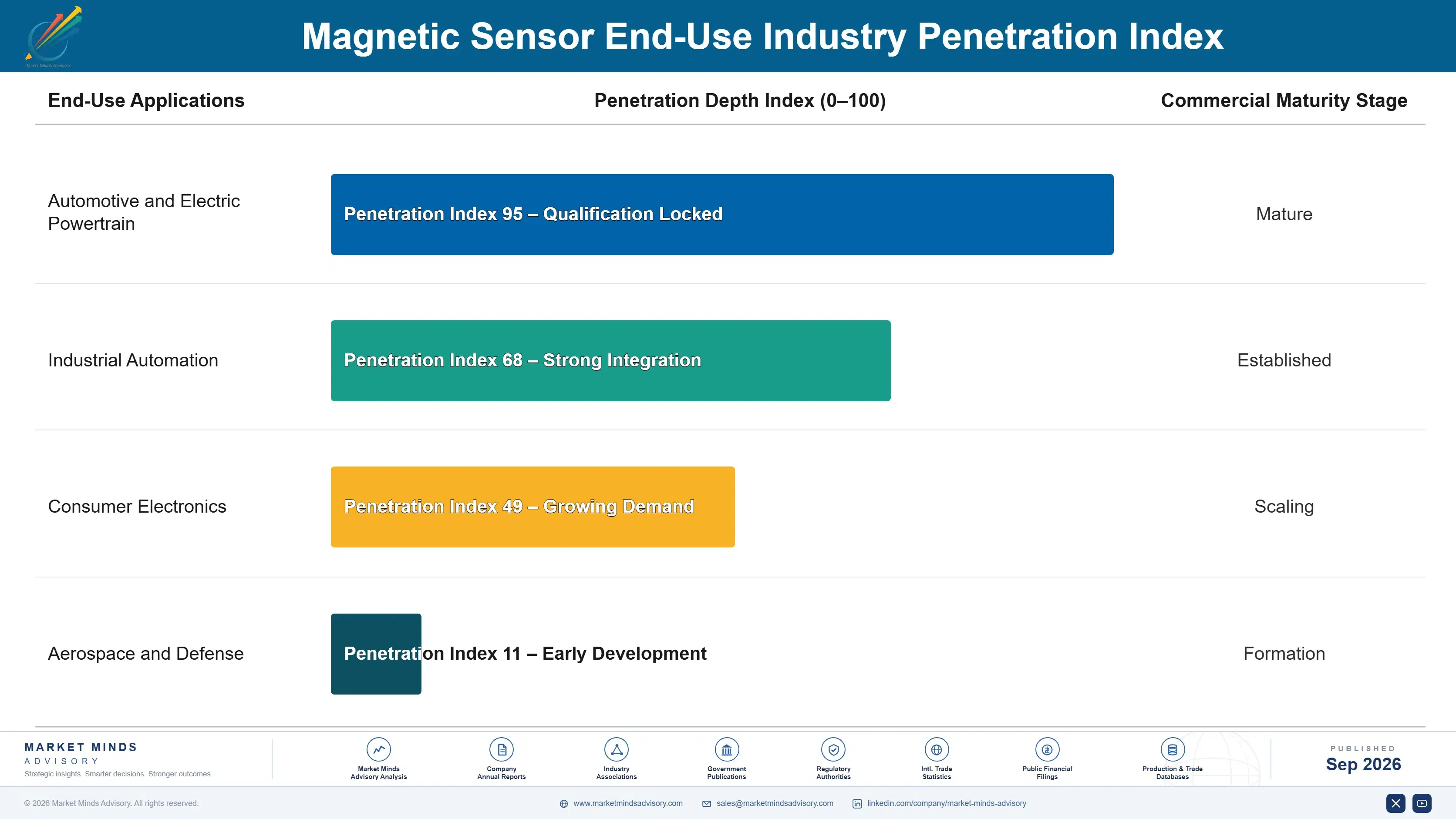Select the orange Penetration Index 49 bar
Image resolution: width=1456 pixels, height=819 pixels.
coord(533,507)
